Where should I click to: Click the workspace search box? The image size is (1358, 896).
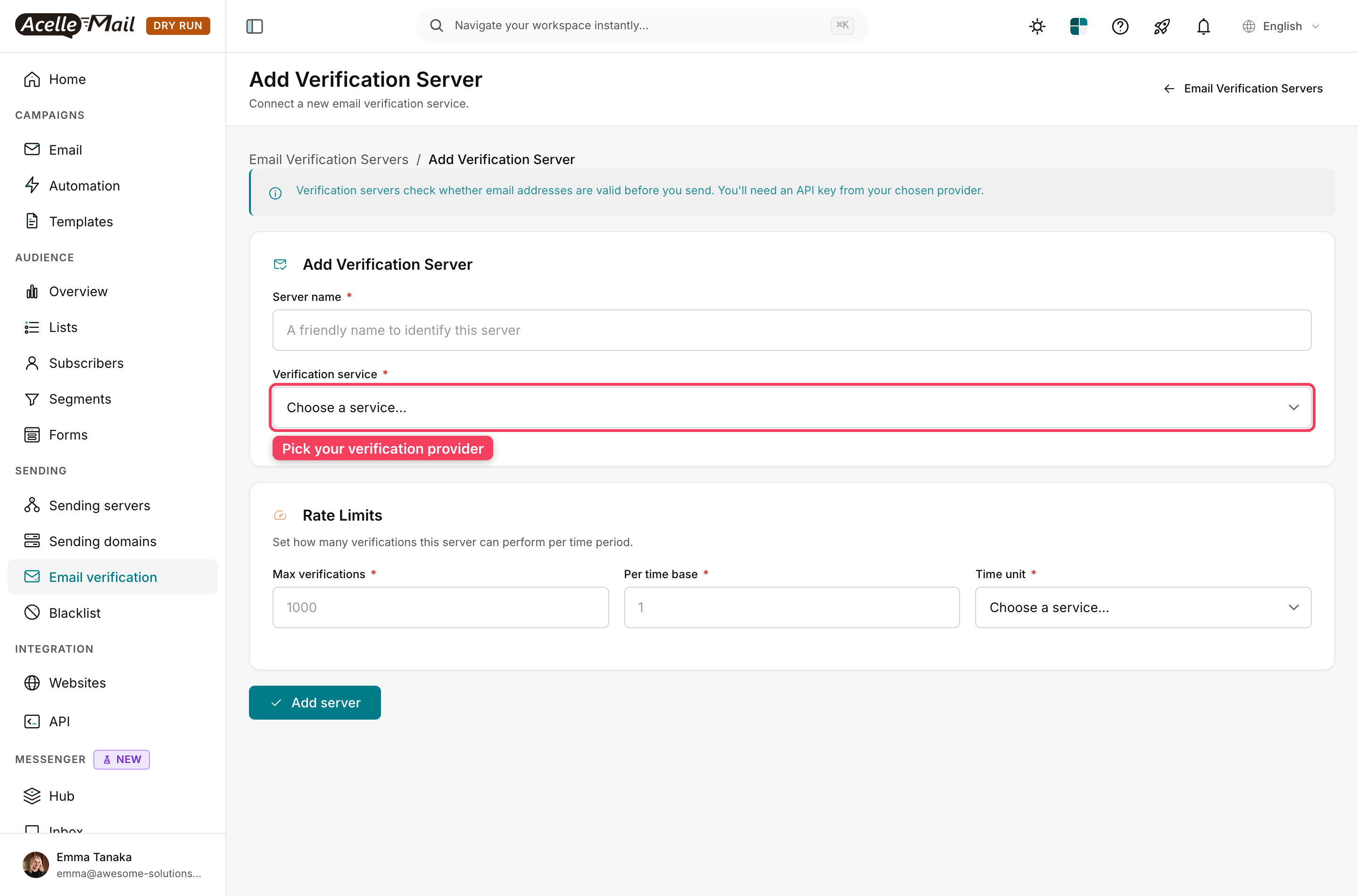click(642, 26)
